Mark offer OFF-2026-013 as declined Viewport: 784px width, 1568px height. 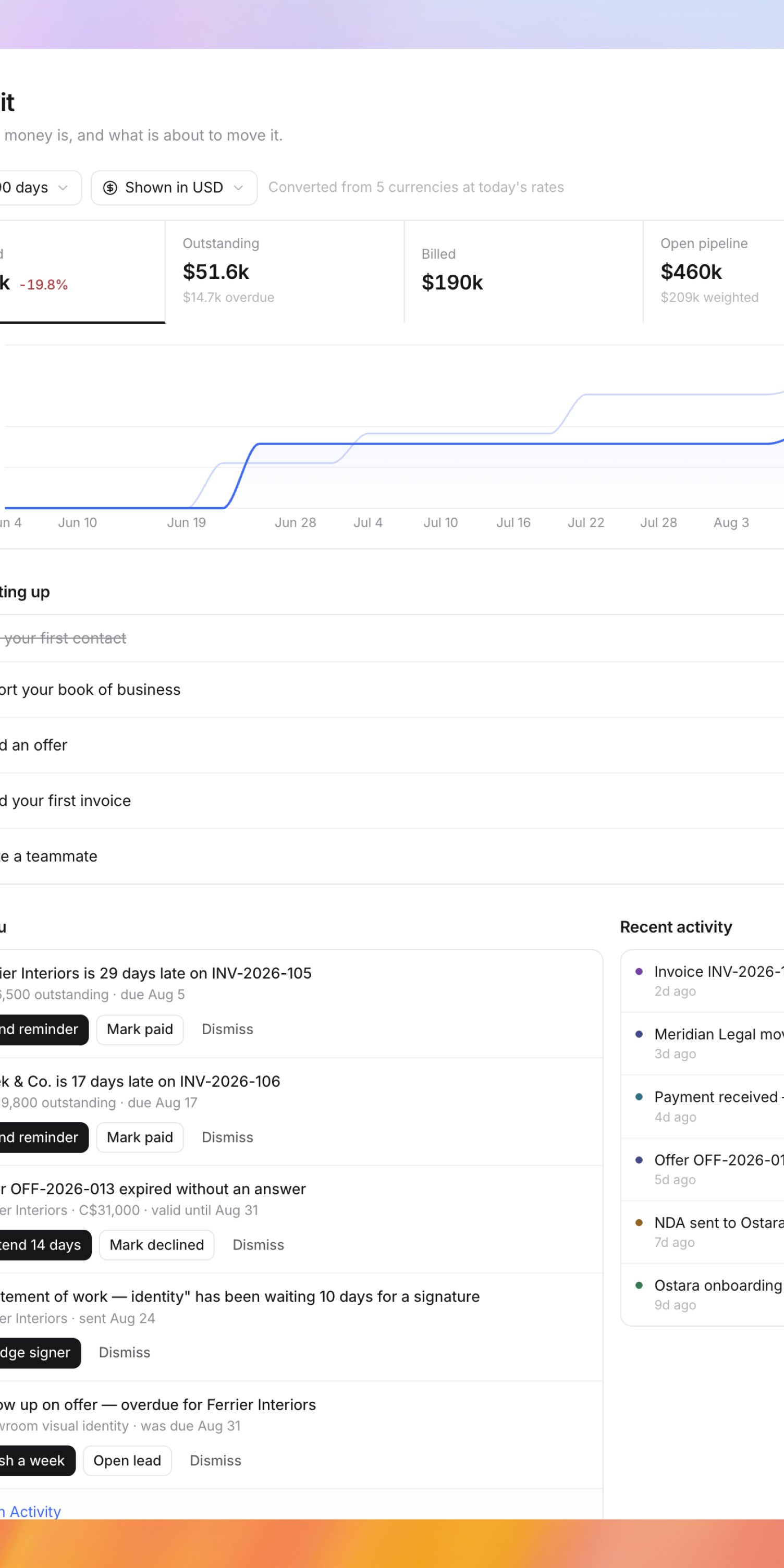[x=156, y=1245]
